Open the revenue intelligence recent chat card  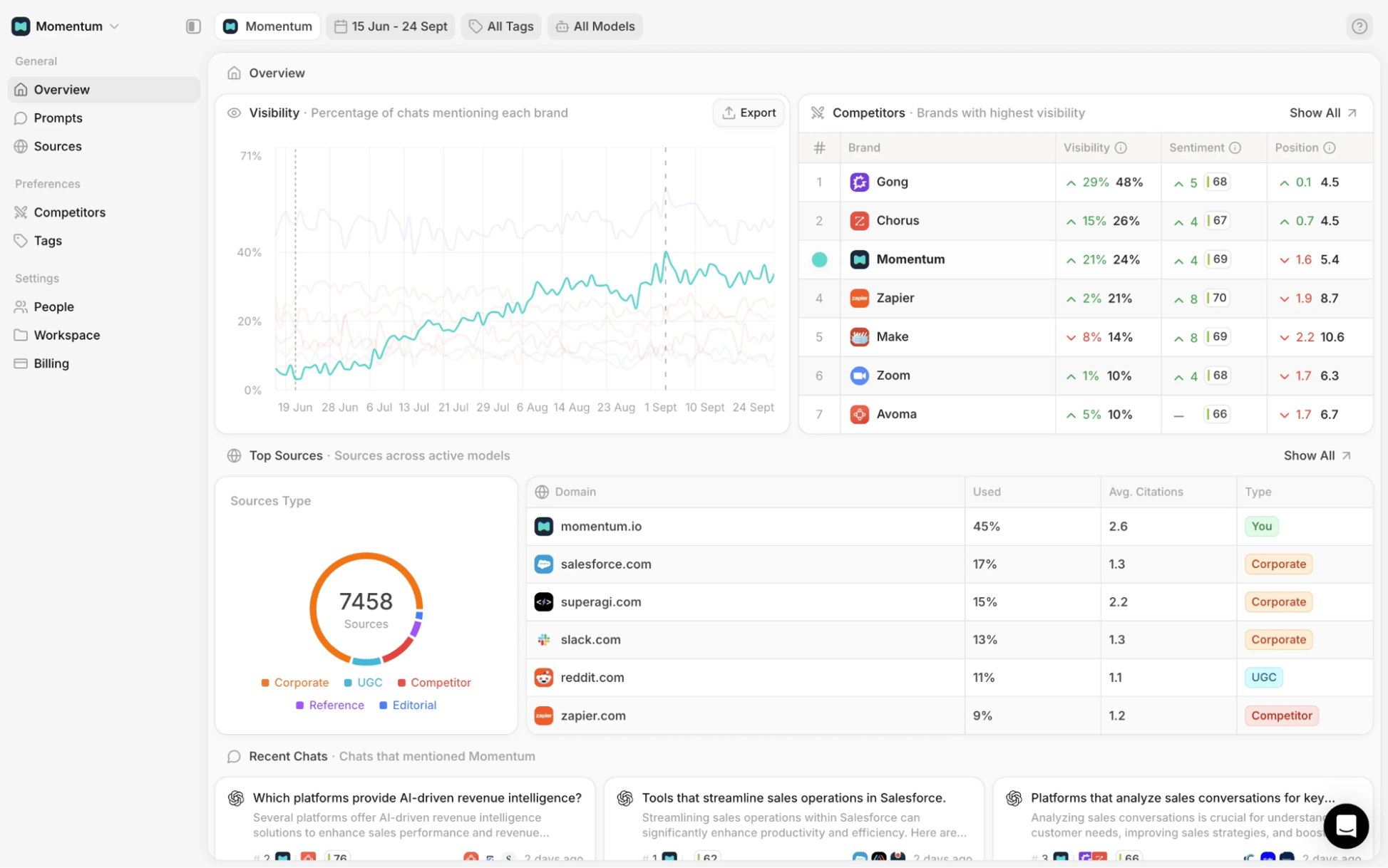(405, 818)
